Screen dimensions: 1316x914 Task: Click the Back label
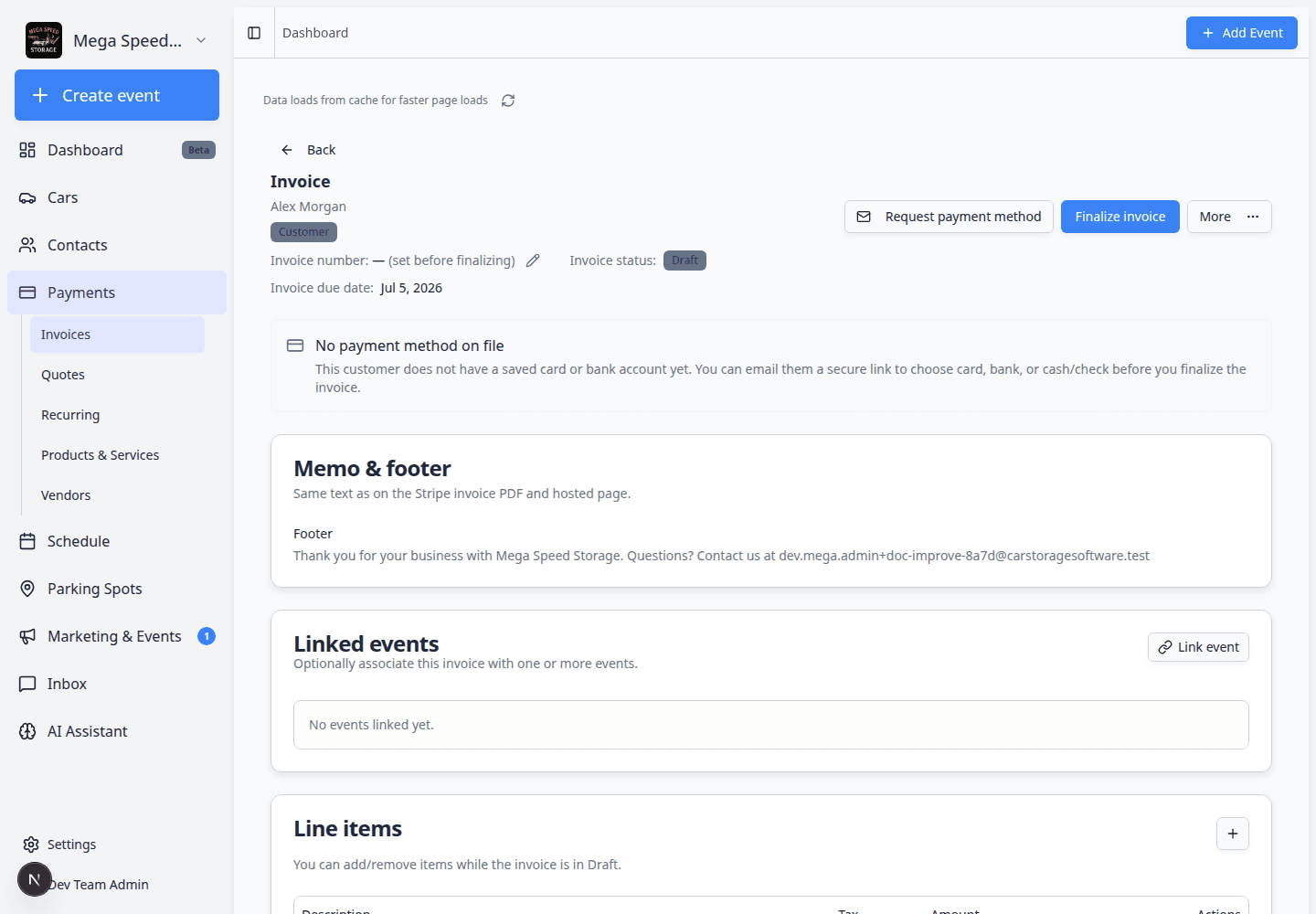321,150
